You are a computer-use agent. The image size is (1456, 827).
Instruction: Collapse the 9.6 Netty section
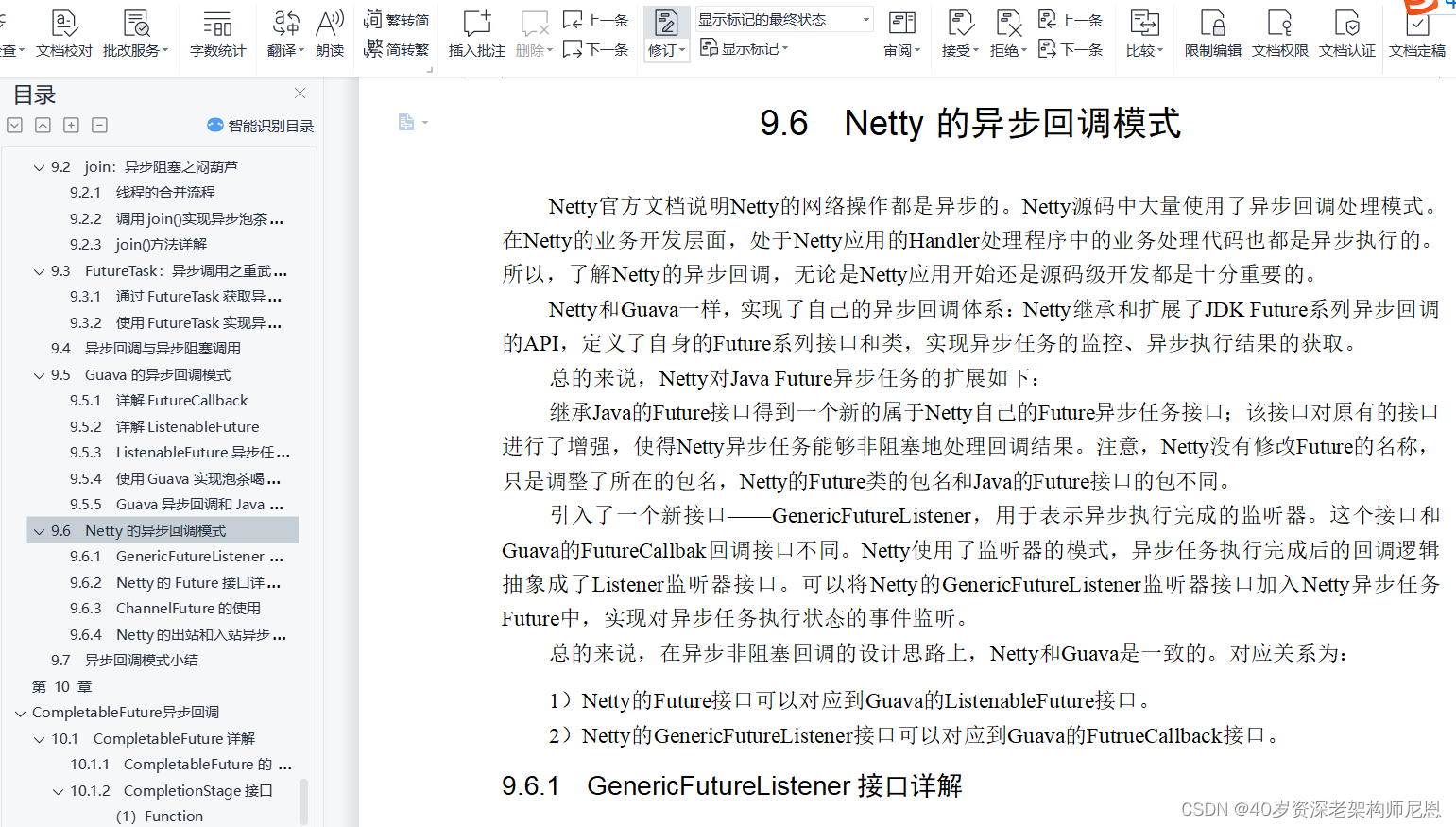click(x=39, y=531)
